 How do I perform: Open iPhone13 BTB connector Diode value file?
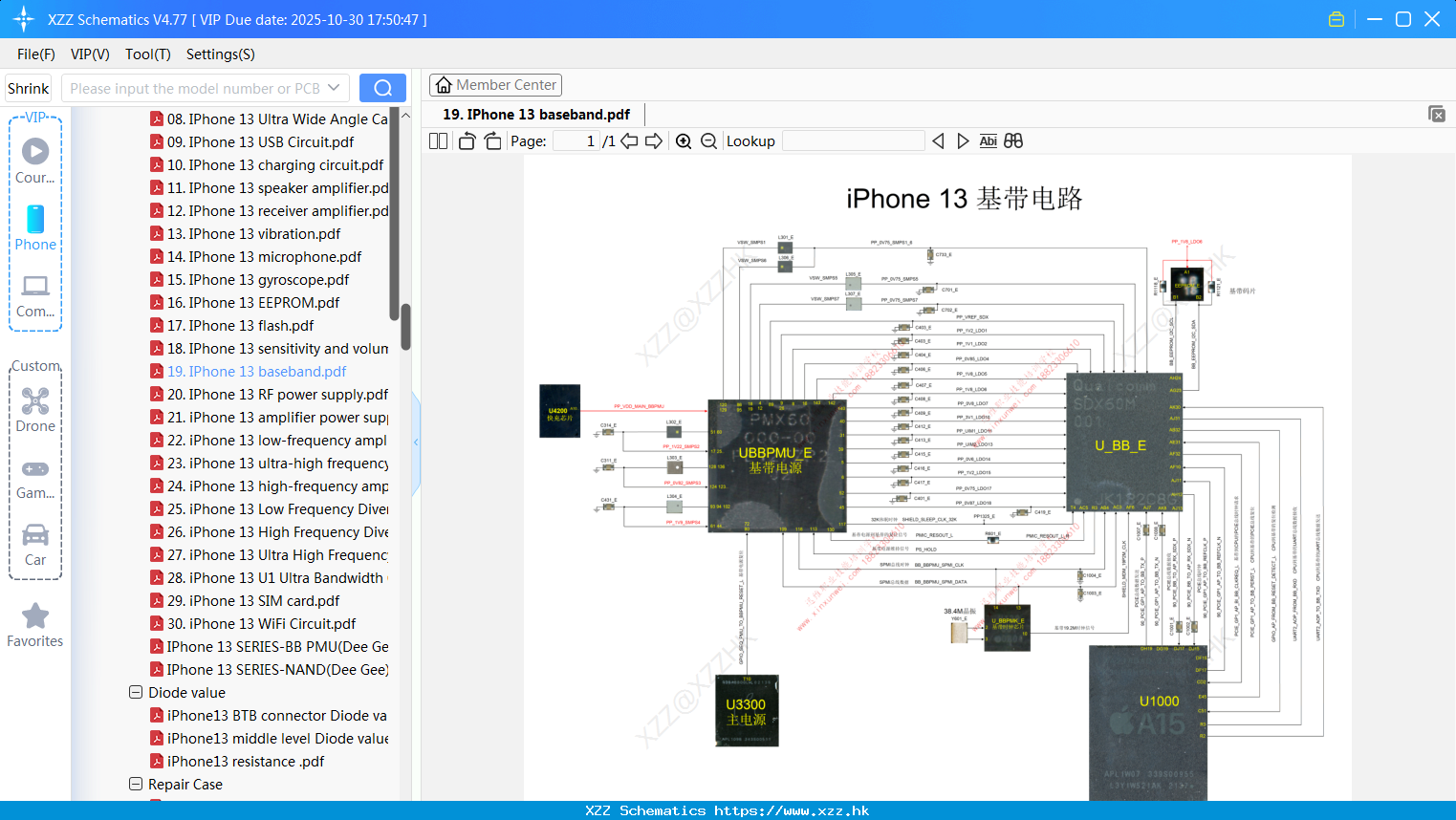270,716
